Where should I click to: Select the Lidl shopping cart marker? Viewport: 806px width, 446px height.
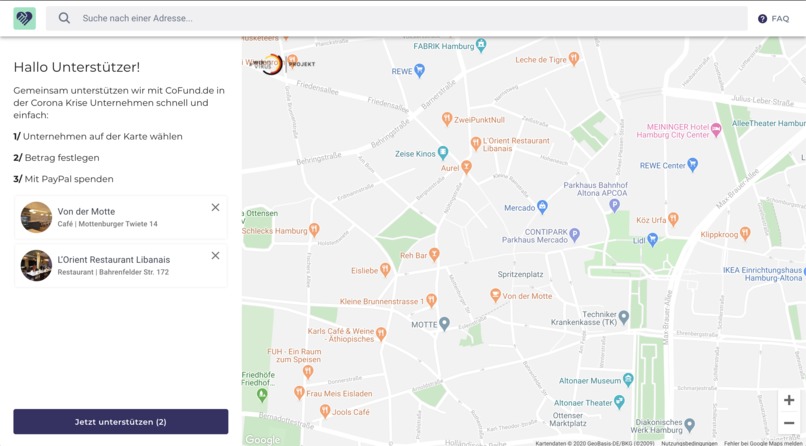coord(653,239)
